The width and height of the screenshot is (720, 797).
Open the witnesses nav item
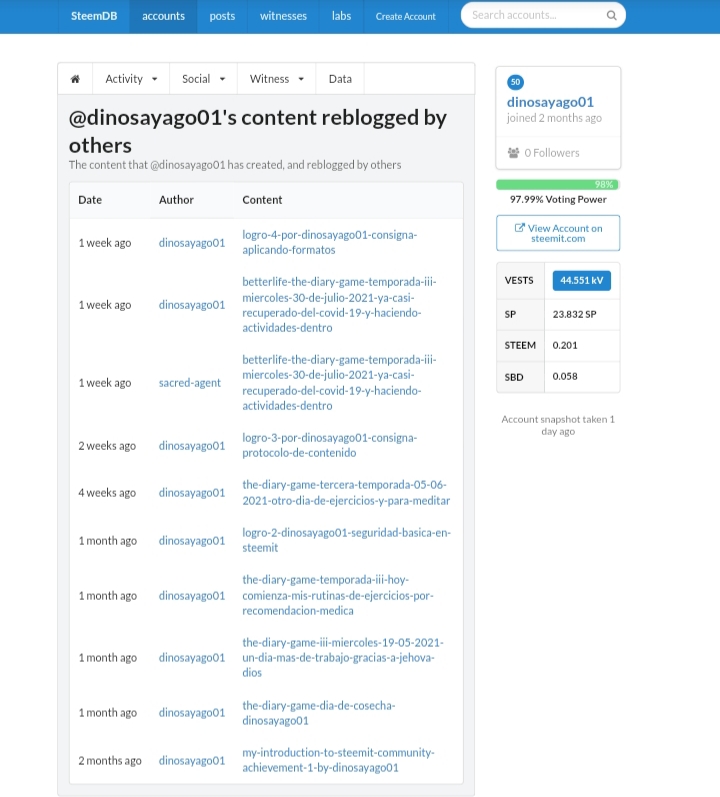coord(283,16)
